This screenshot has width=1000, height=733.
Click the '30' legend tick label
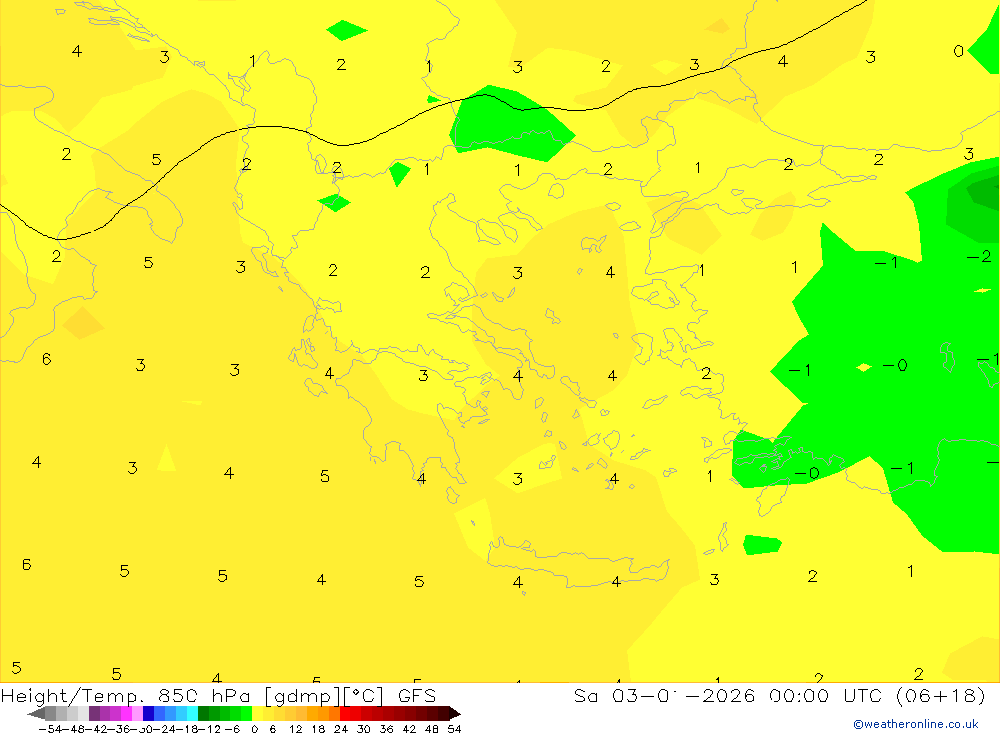pos(364,729)
